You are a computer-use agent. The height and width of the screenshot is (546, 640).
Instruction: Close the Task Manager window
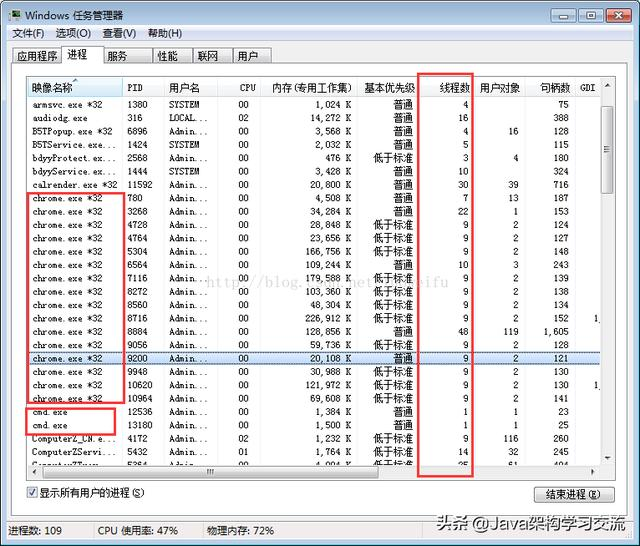(619, 16)
